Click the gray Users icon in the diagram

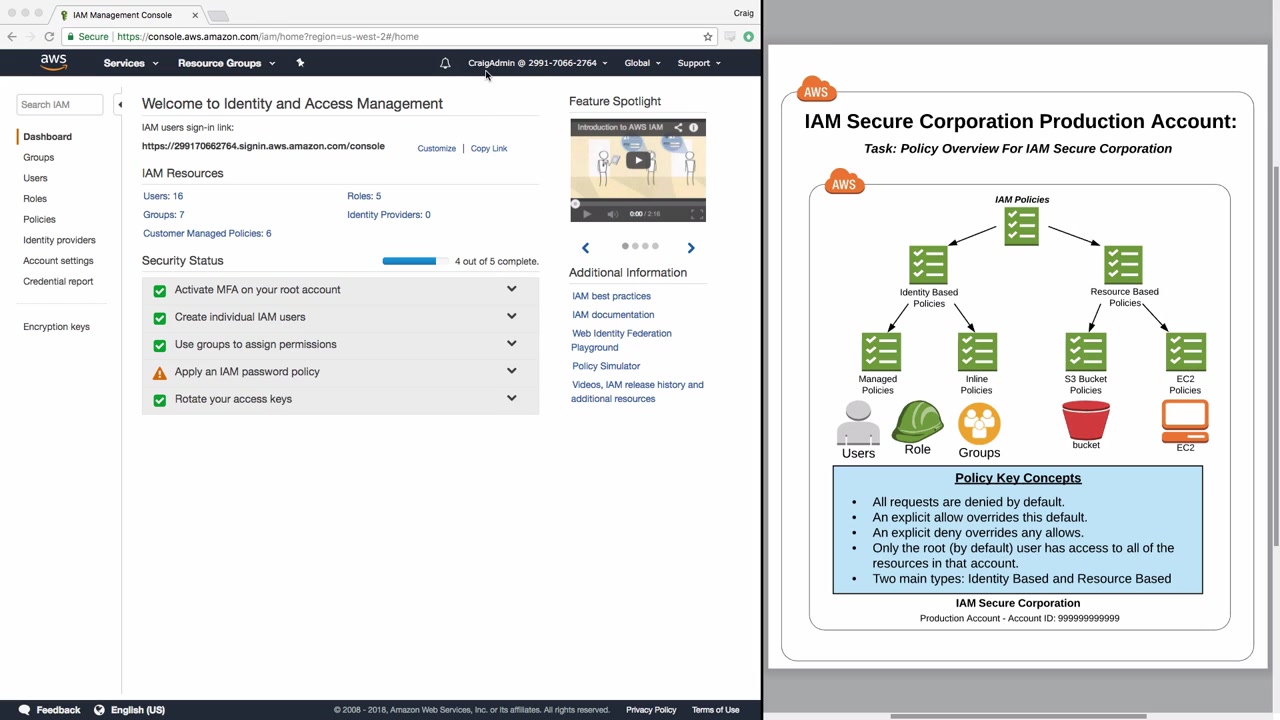(x=858, y=423)
